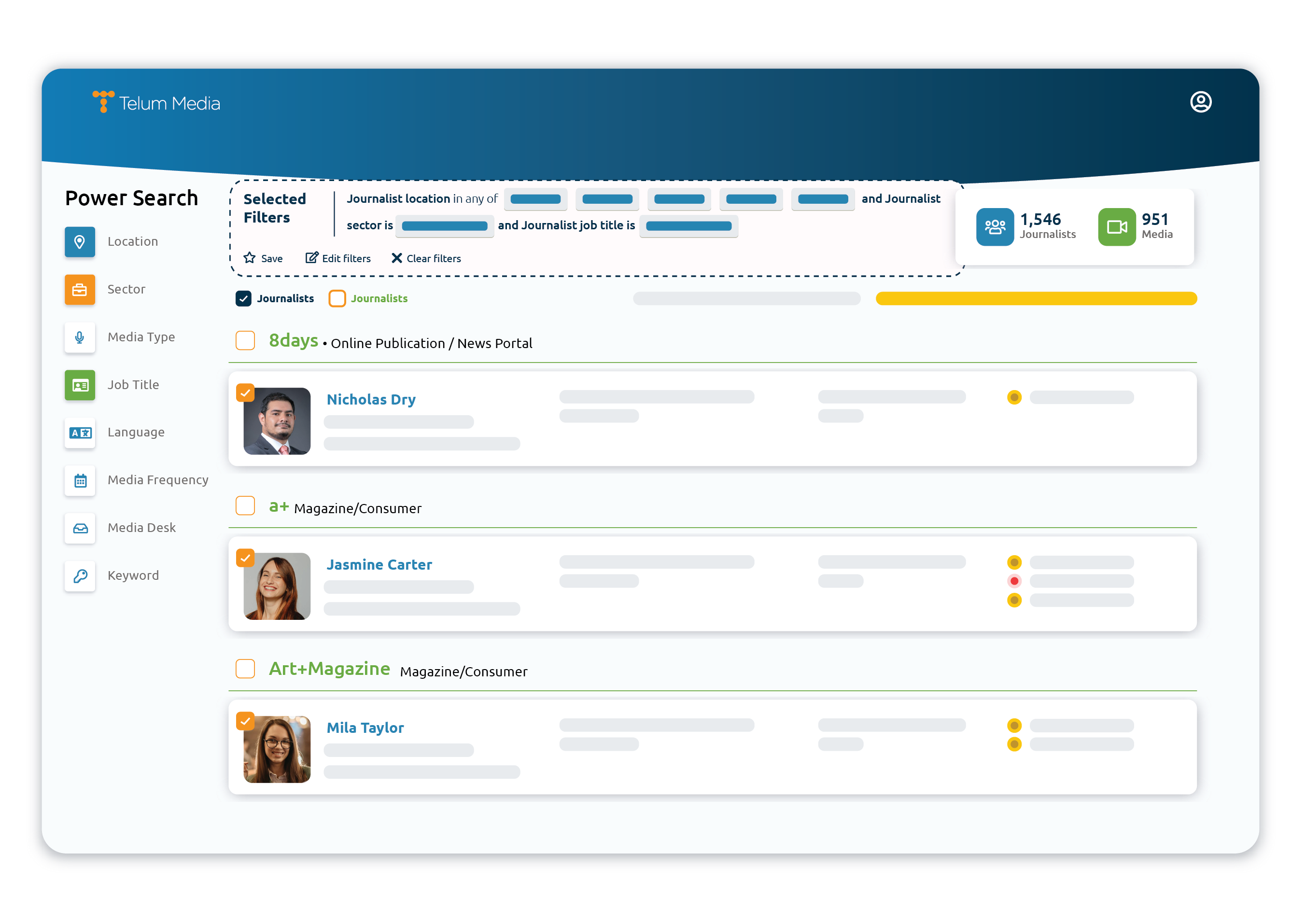
Task: Click the Media Type microphone icon
Action: click(x=80, y=337)
